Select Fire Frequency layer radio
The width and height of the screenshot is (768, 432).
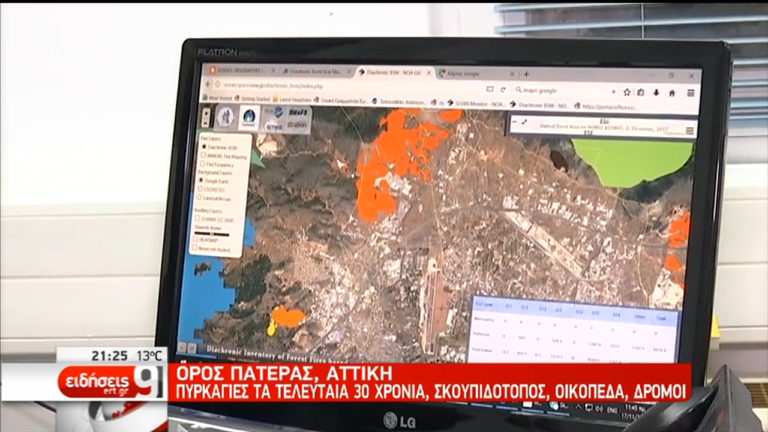pos(203,165)
